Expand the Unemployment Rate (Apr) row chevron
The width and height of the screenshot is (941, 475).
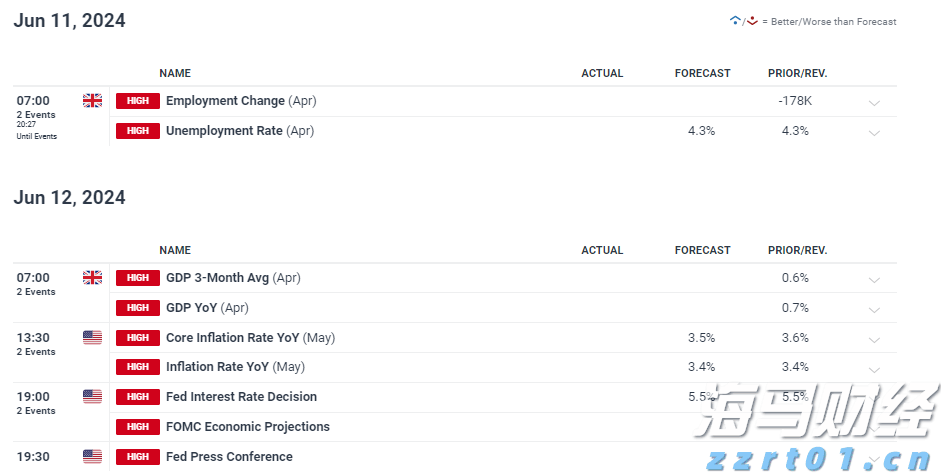[874, 132]
